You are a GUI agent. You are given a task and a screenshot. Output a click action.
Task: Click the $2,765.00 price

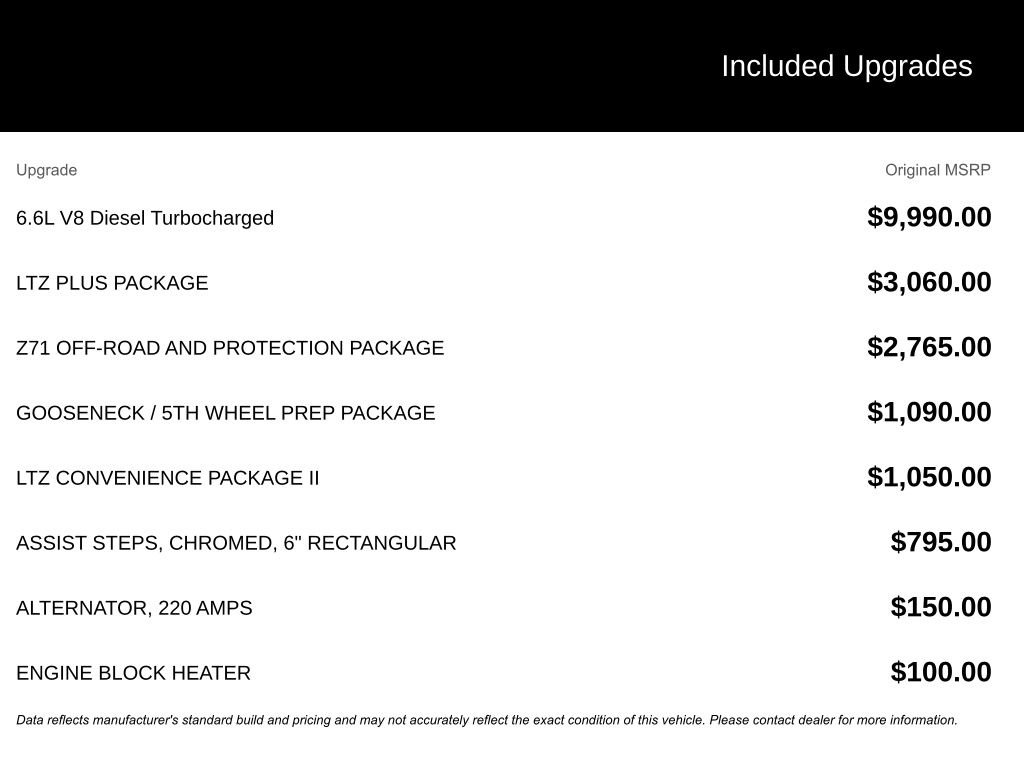929,347
